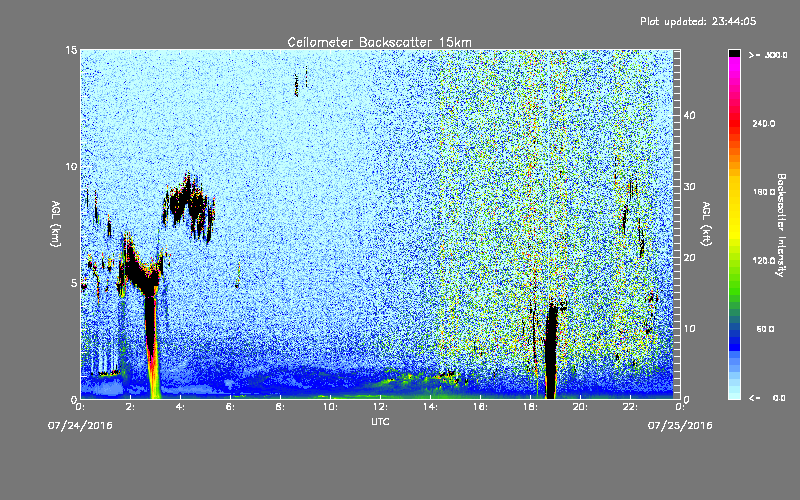Screen dimensions: 800x500
Task: Click the '8:' UTC hour tick label
Action: click(x=280, y=407)
